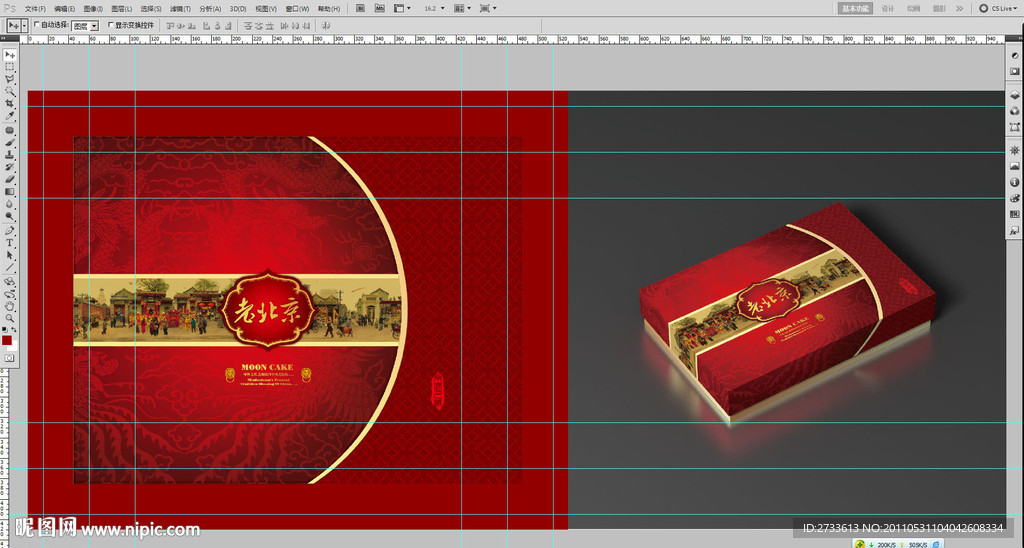This screenshot has height=548, width=1024.
Task: Open the 窗口(W) menu
Action: [297, 8]
